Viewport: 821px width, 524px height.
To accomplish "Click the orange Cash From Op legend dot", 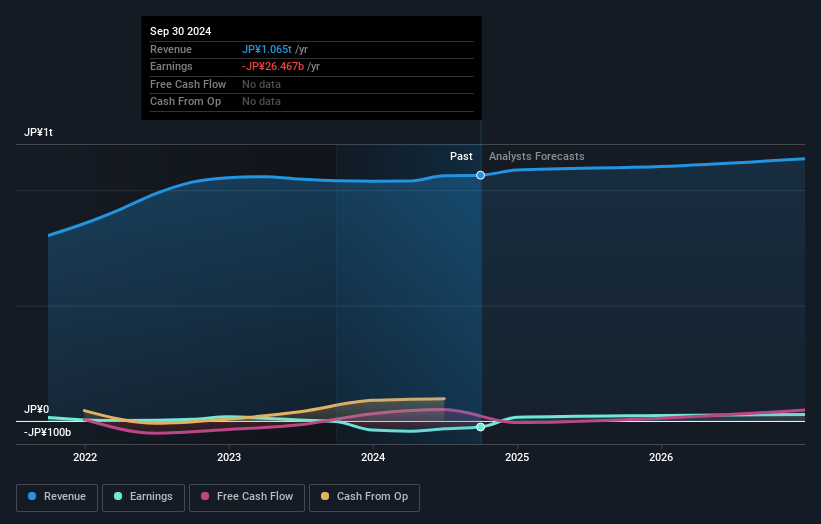I will [x=325, y=496].
